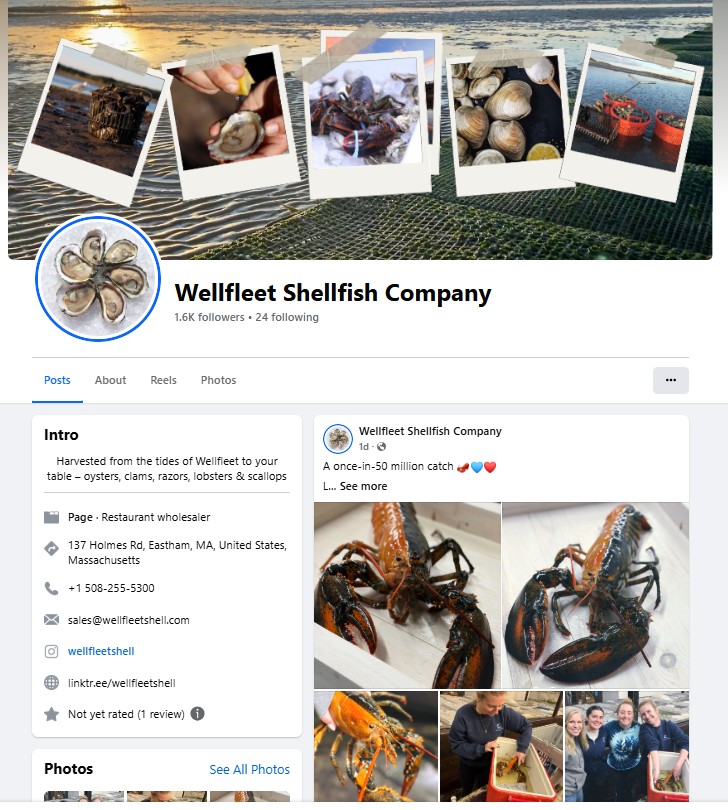The height and width of the screenshot is (810, 728).
Task: Select the Photos tab
Action: 218,380
